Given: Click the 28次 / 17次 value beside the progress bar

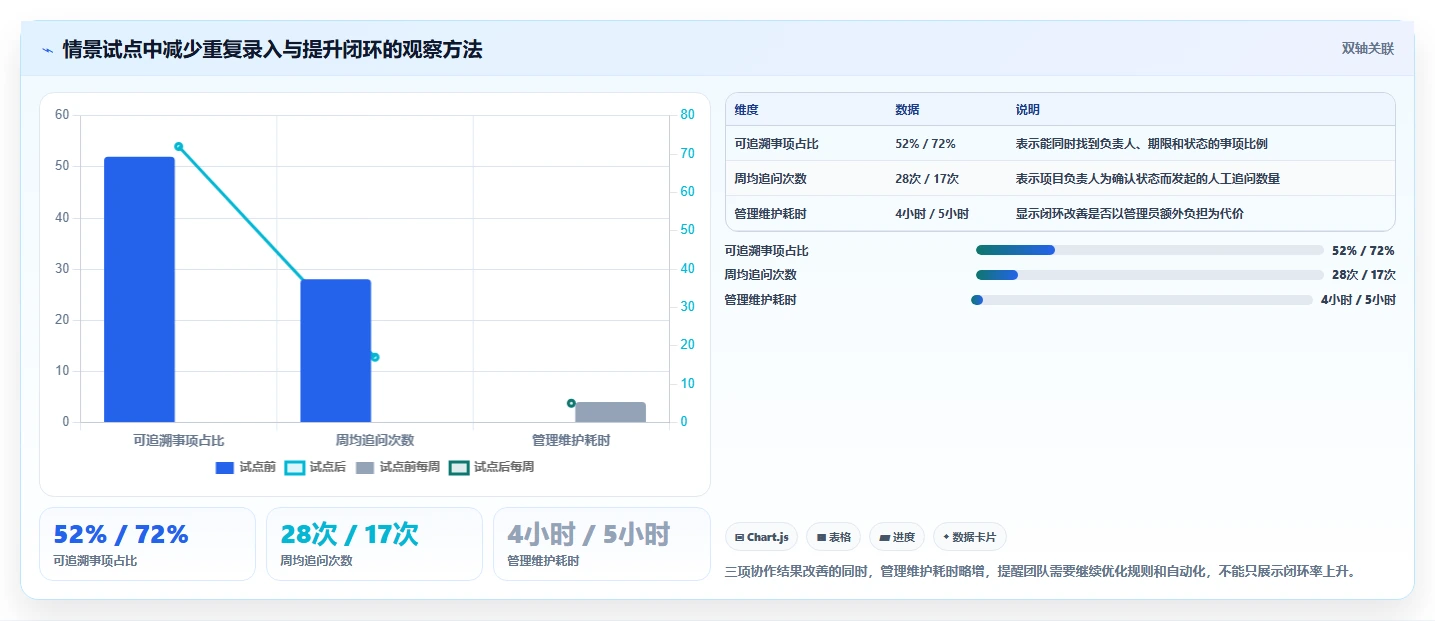Looking at the screenshot, I should click(x=1363, y=275).
